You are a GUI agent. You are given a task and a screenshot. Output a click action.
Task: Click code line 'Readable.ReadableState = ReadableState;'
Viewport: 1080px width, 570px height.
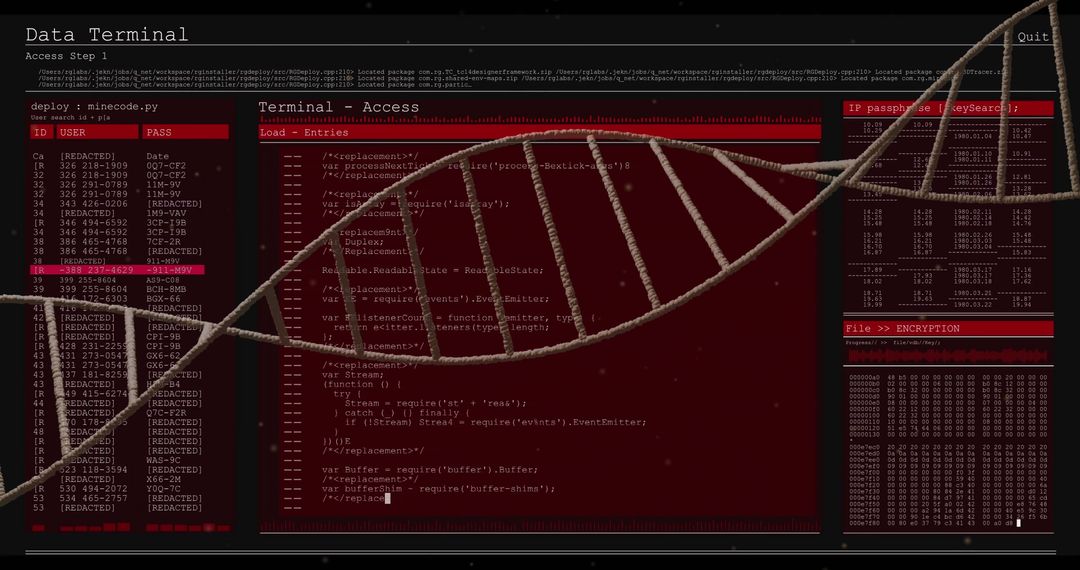432,271
